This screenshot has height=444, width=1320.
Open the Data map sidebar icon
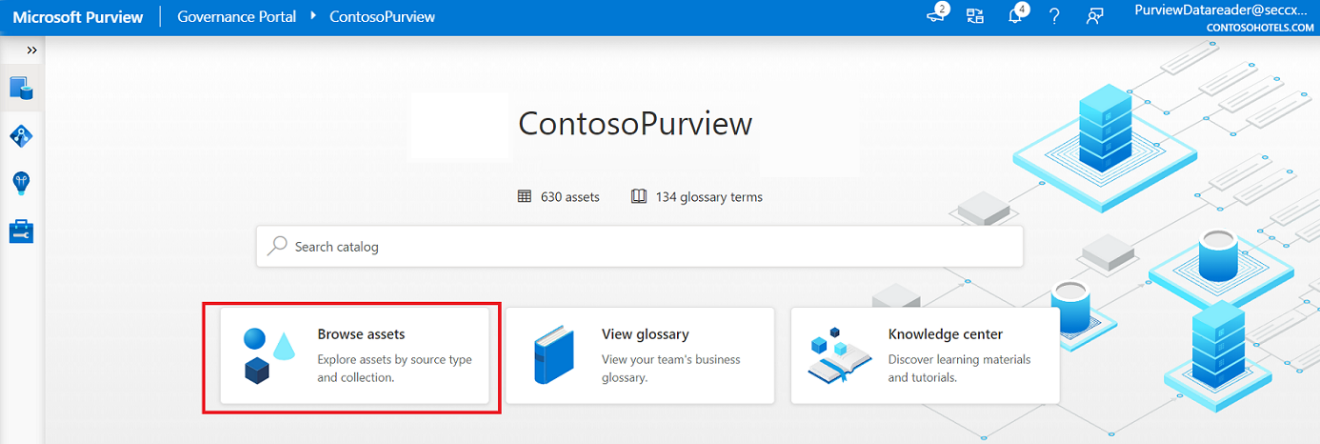21,136
